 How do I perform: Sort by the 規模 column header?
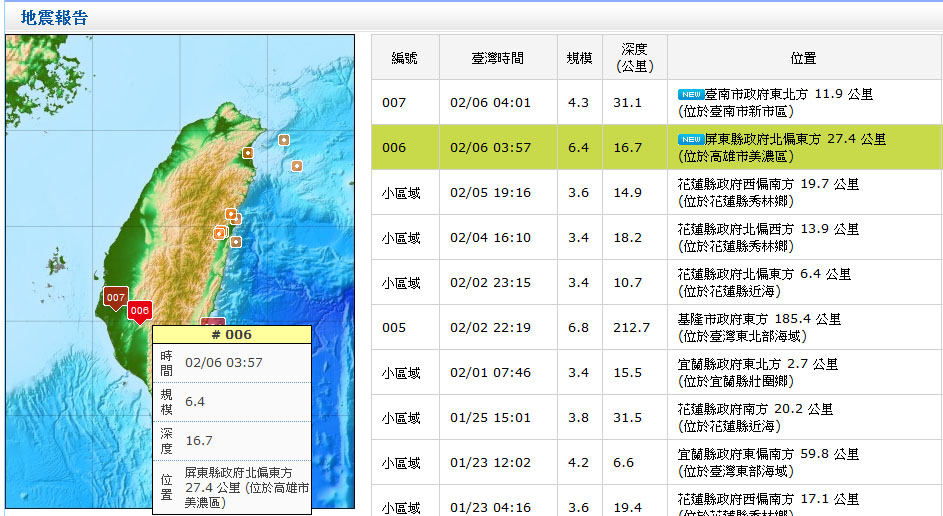pos(579,59)
